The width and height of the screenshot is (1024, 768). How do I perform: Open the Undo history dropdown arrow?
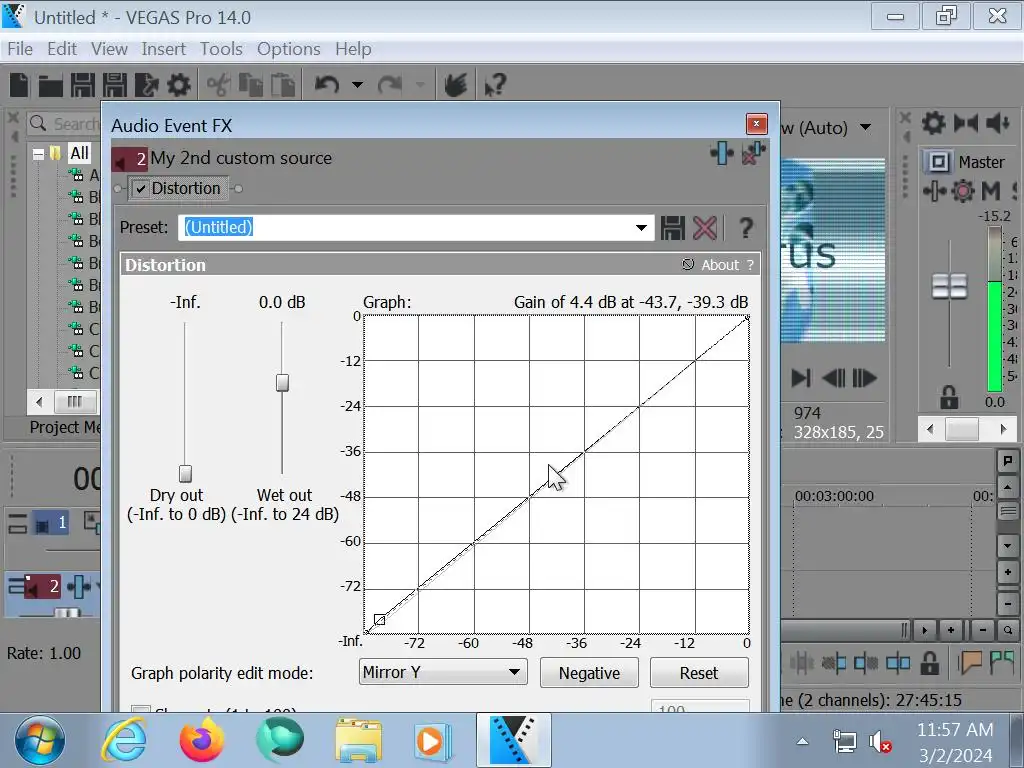tap(357, 85)
